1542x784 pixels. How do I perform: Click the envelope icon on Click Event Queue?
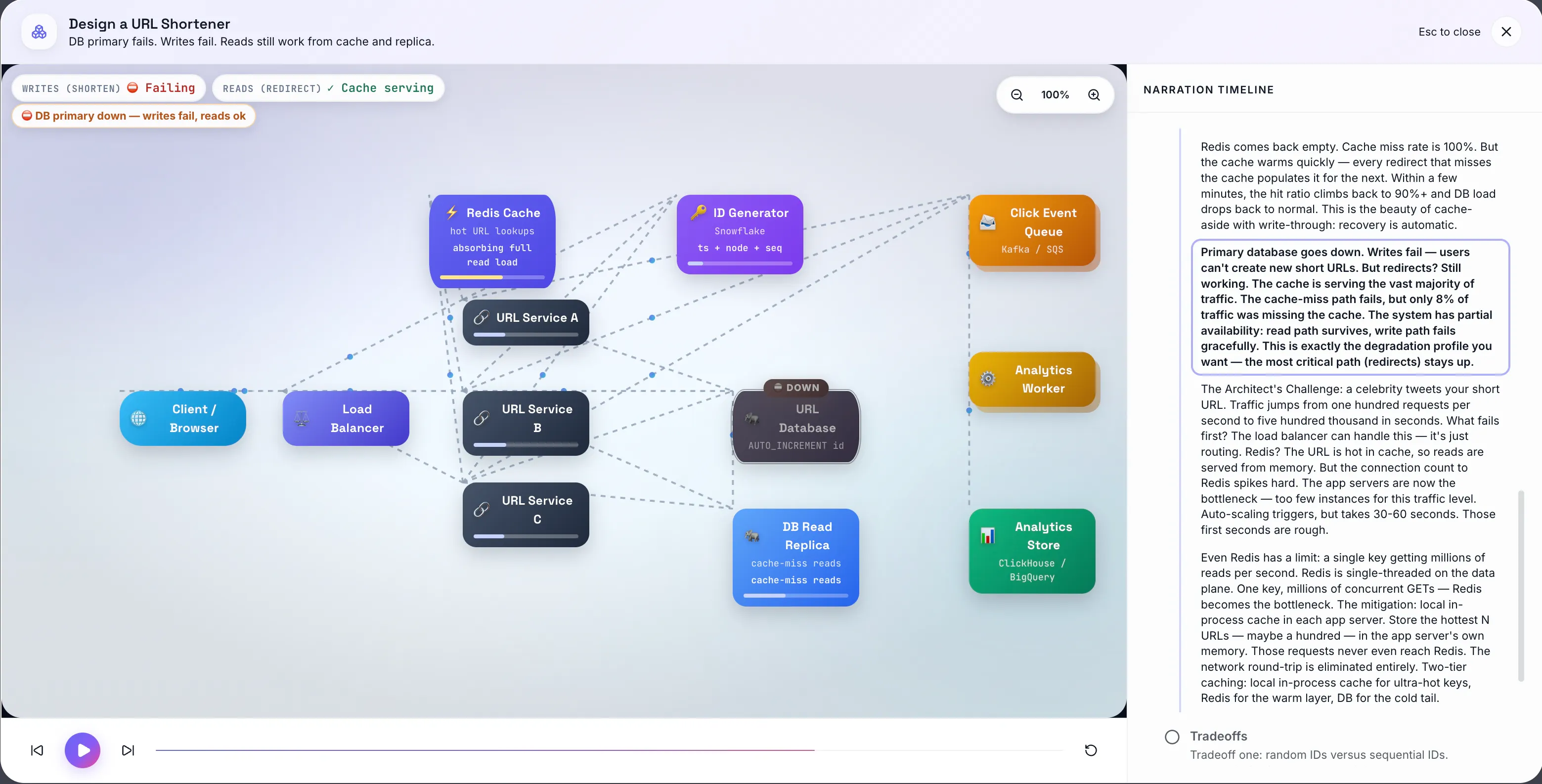coord(988,222)
